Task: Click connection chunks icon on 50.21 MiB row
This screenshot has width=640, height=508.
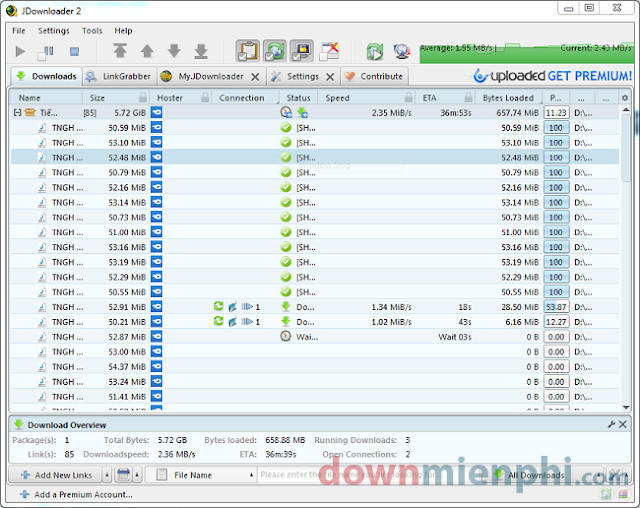Action: 247,322
